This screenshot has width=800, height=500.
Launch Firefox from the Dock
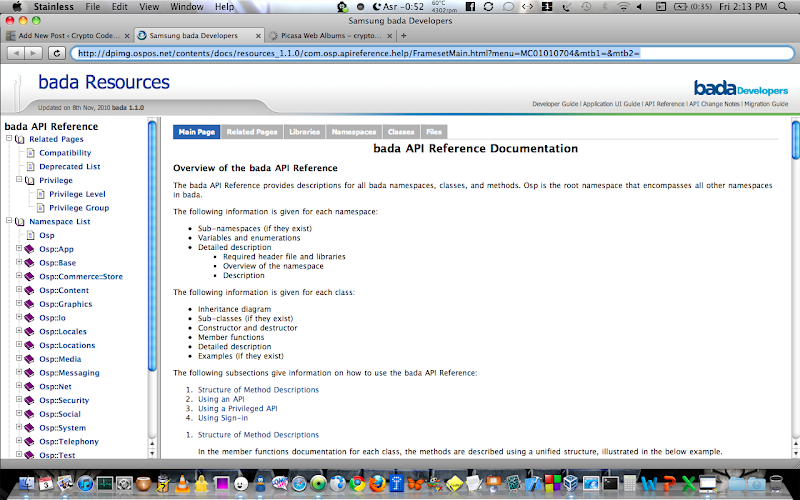pos(377,483)
